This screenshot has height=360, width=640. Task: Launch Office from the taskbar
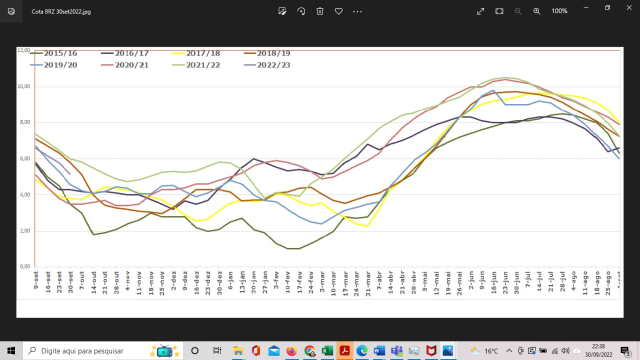point(256,351)
